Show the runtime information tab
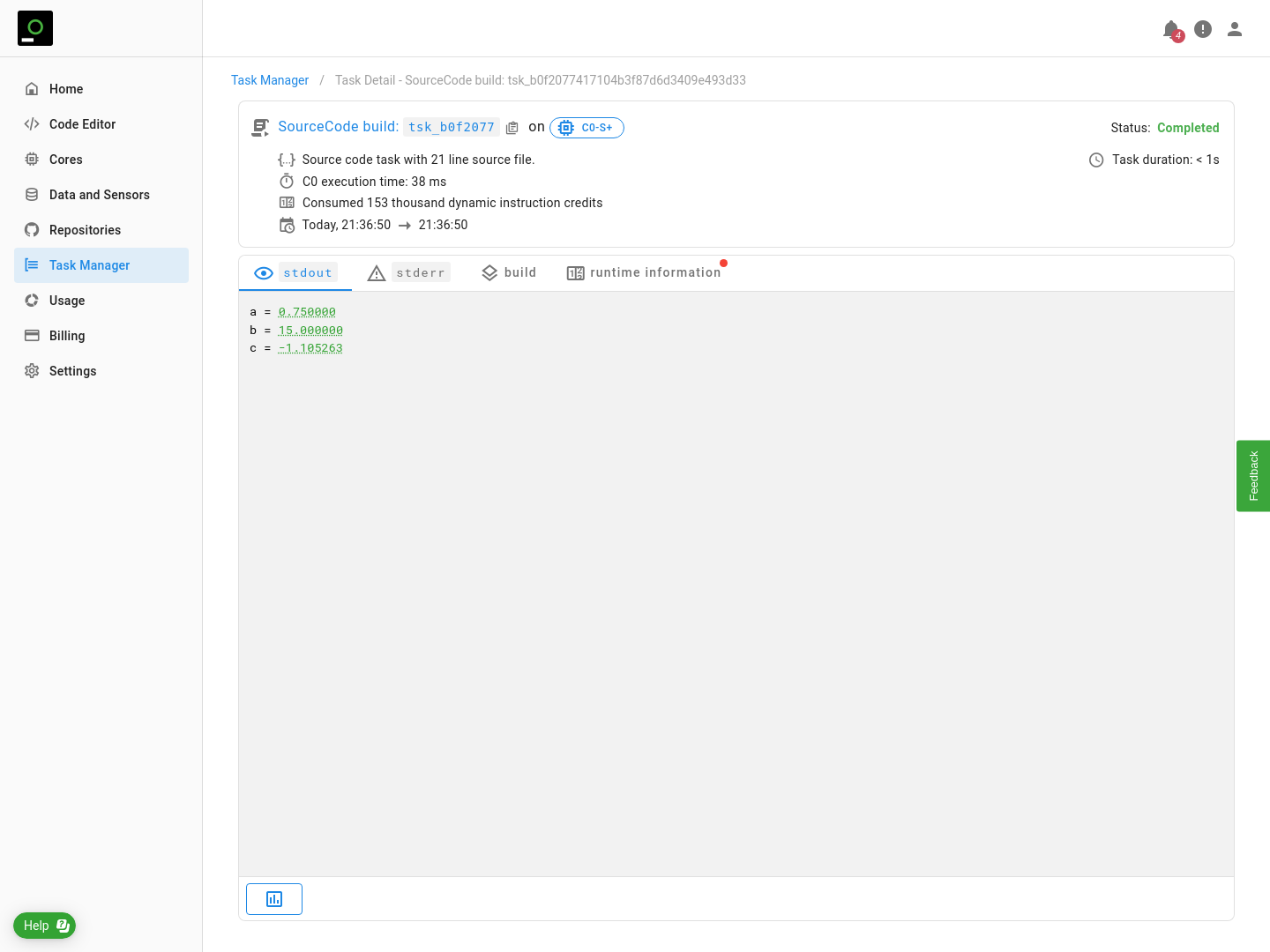The image size is (1270, 952). click(x=644, y=273)
